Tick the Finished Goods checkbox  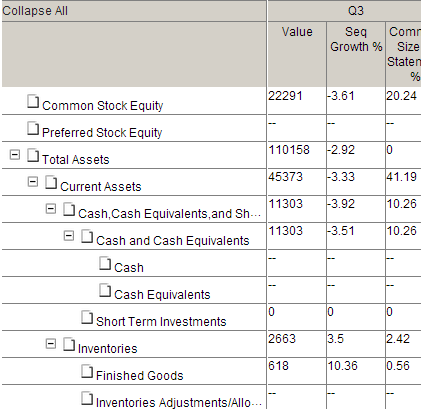87,371
